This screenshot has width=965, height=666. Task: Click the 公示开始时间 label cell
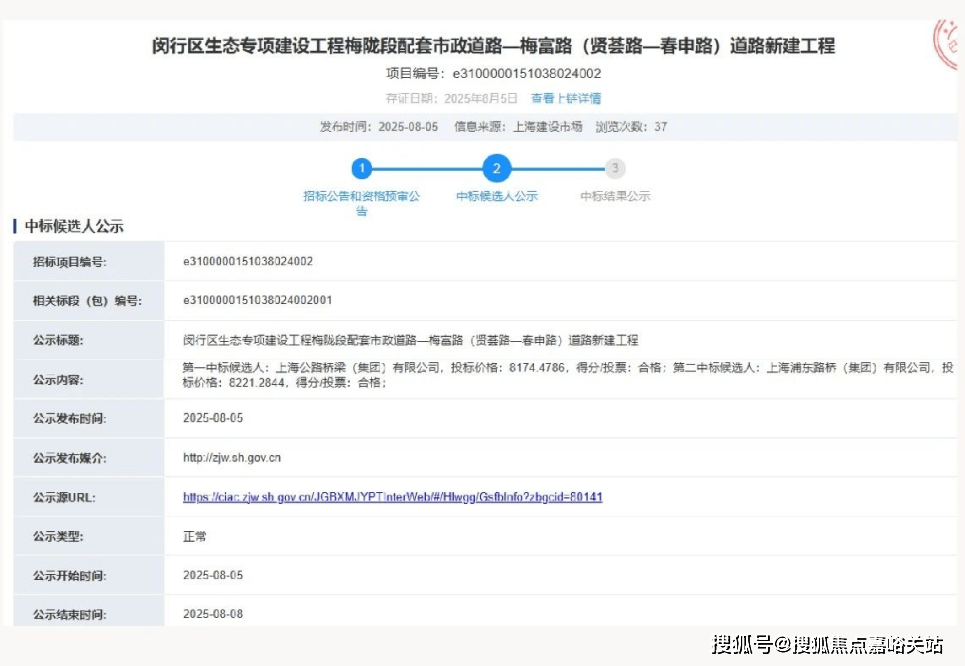click(x=89, y=576)
